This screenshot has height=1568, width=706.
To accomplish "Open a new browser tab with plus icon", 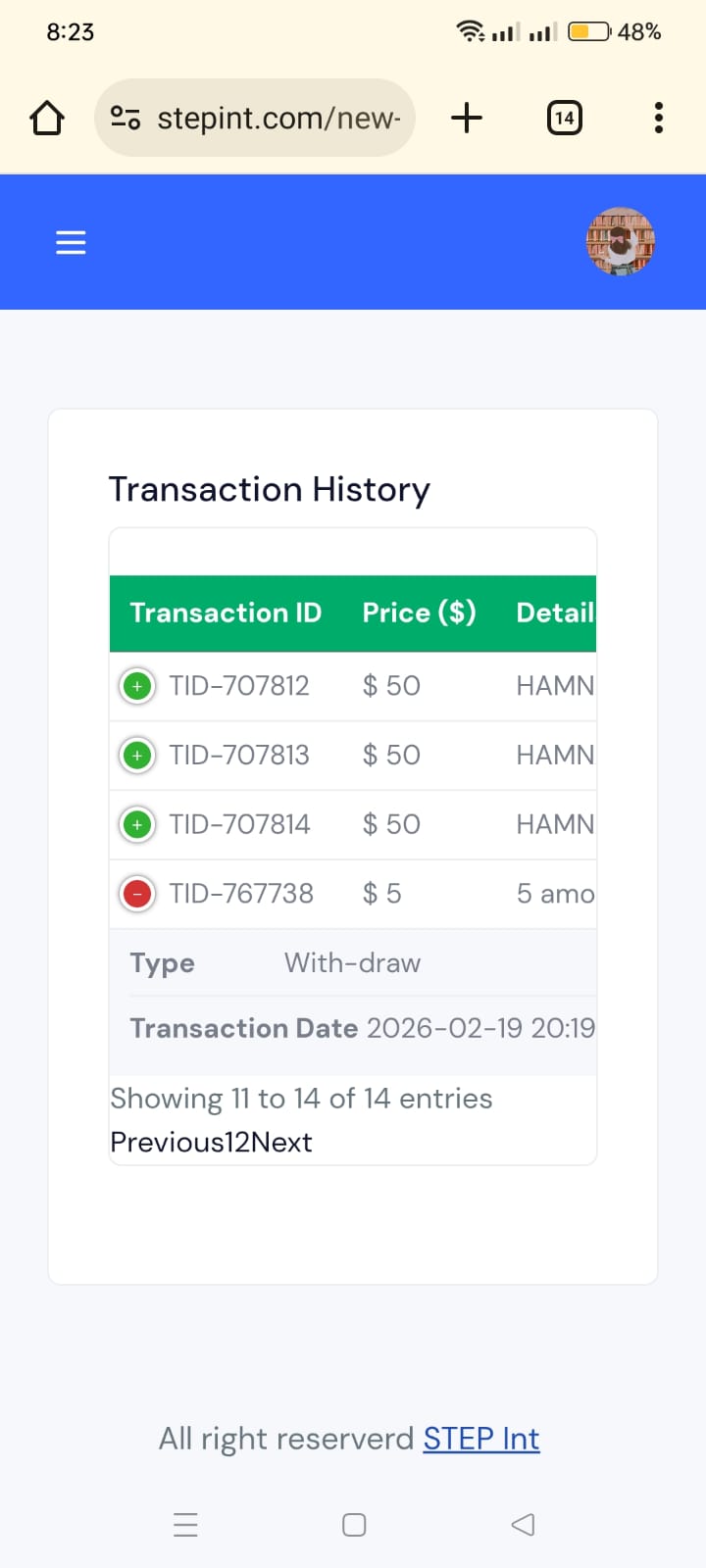I will pyautogui.click(x=467, y=118).
